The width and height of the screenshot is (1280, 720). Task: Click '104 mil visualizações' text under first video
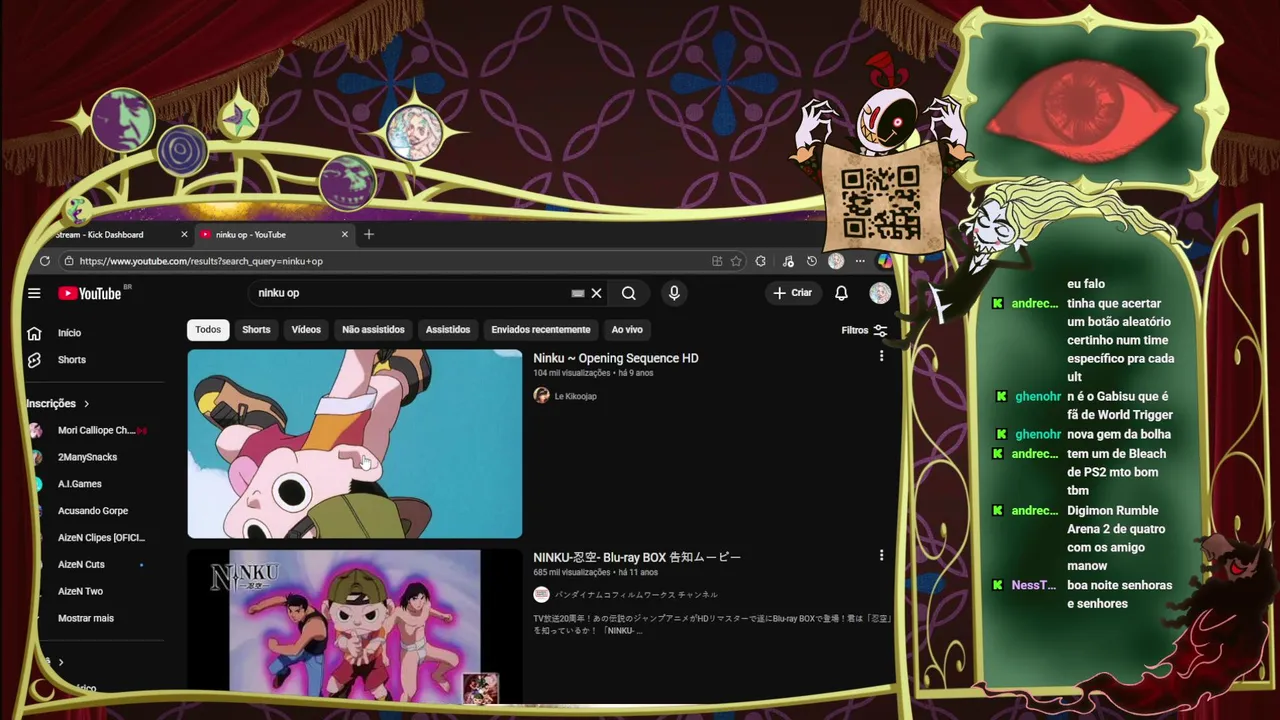(x=571, y=373)
